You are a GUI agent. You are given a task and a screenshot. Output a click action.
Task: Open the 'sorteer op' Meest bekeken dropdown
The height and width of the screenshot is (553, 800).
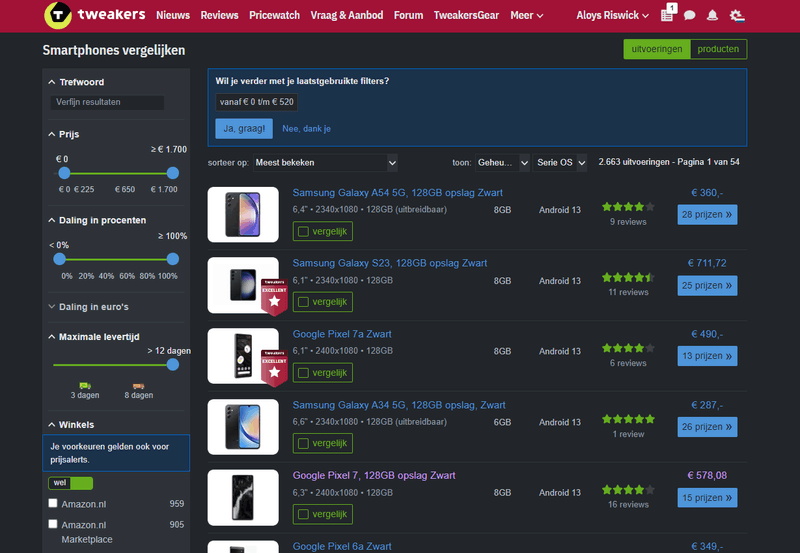pyautogui.click(x=325, y=163)
